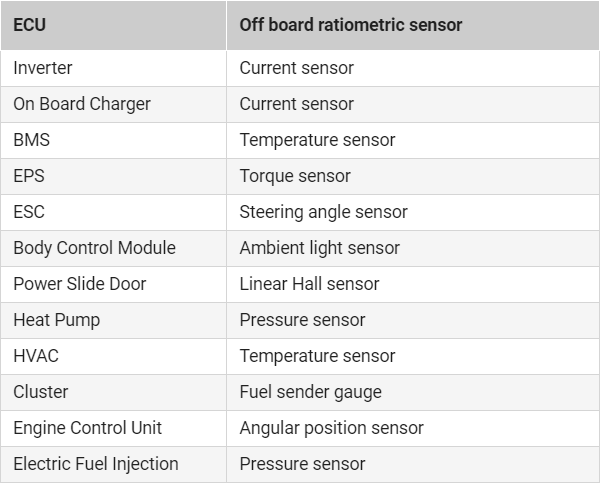The image size is (601, 483).
Task: Click the Linear Hall sensor cell
Action: pyautogui.click(x=309, y=284)
